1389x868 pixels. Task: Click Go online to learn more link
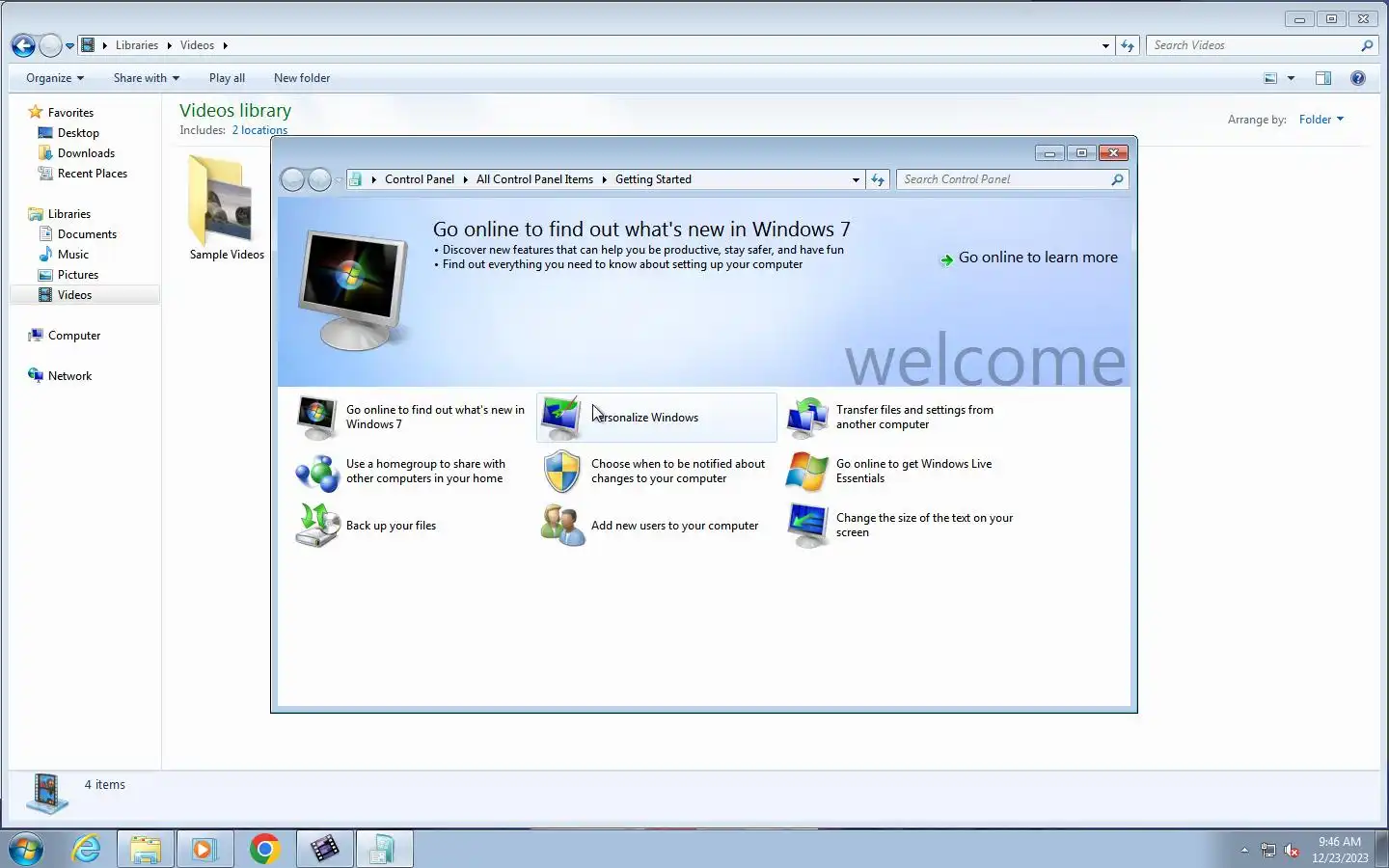click(1038, 258)
